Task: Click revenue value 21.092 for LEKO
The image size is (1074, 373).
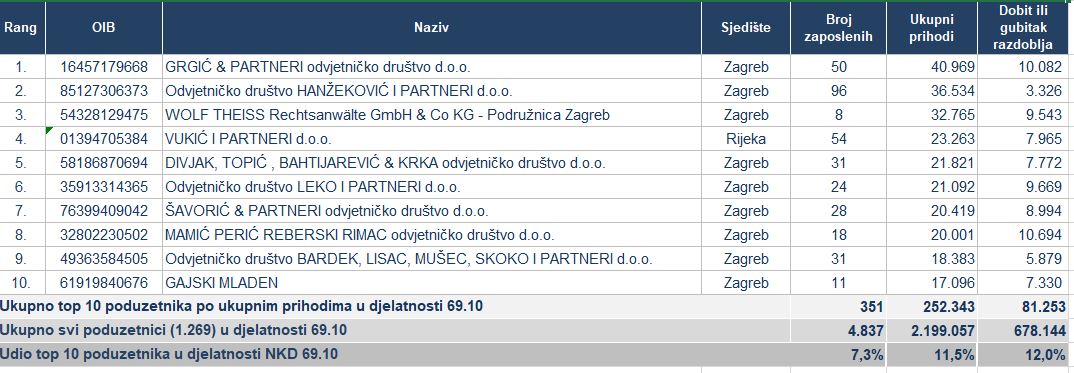Action: pos(932,187)
